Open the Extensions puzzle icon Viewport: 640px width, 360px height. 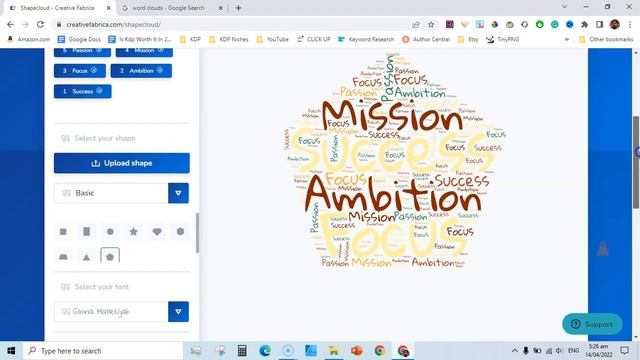coord(584,24)
